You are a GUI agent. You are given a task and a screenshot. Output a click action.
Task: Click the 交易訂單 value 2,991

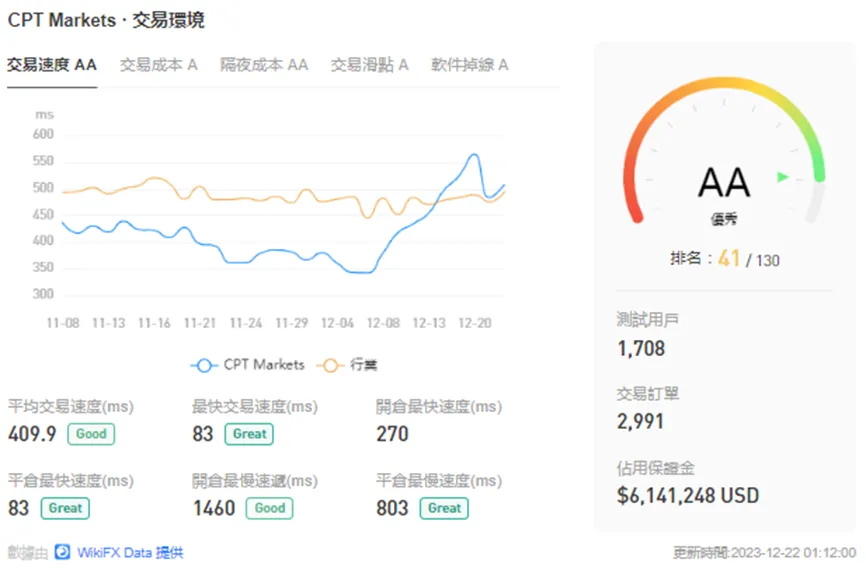[x=640, y=422]
